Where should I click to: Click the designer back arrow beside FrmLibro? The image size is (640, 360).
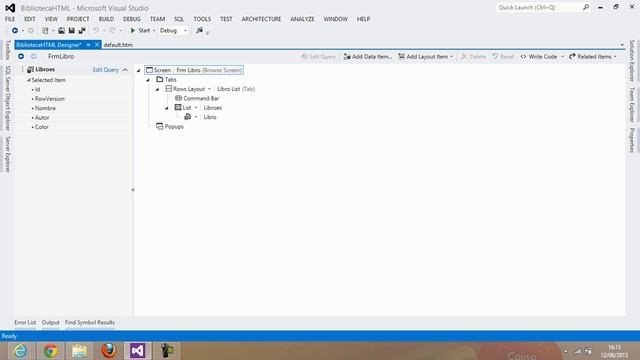pos(21,56)
